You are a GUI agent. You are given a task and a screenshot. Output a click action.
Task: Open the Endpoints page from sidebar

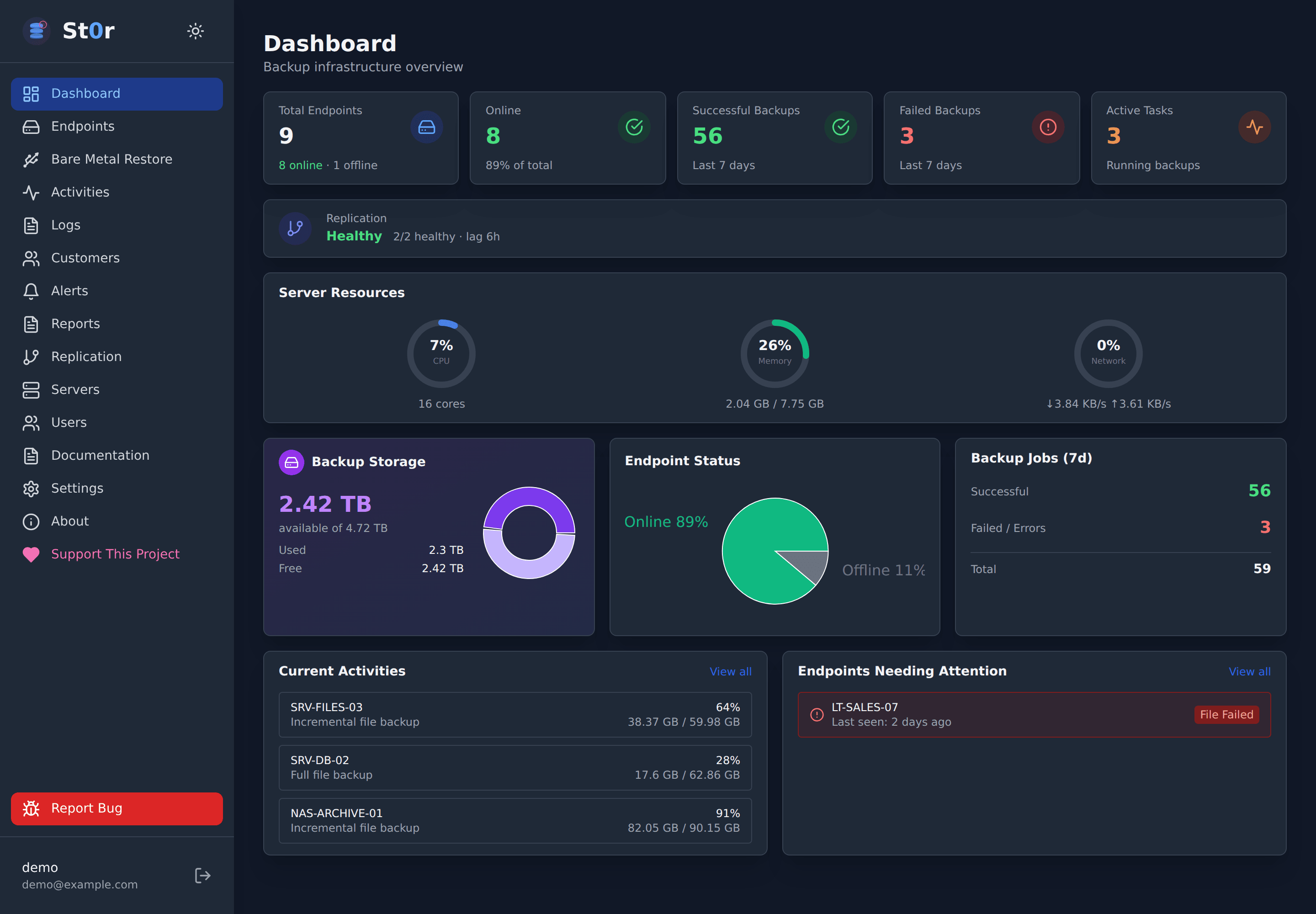(117, 127)
